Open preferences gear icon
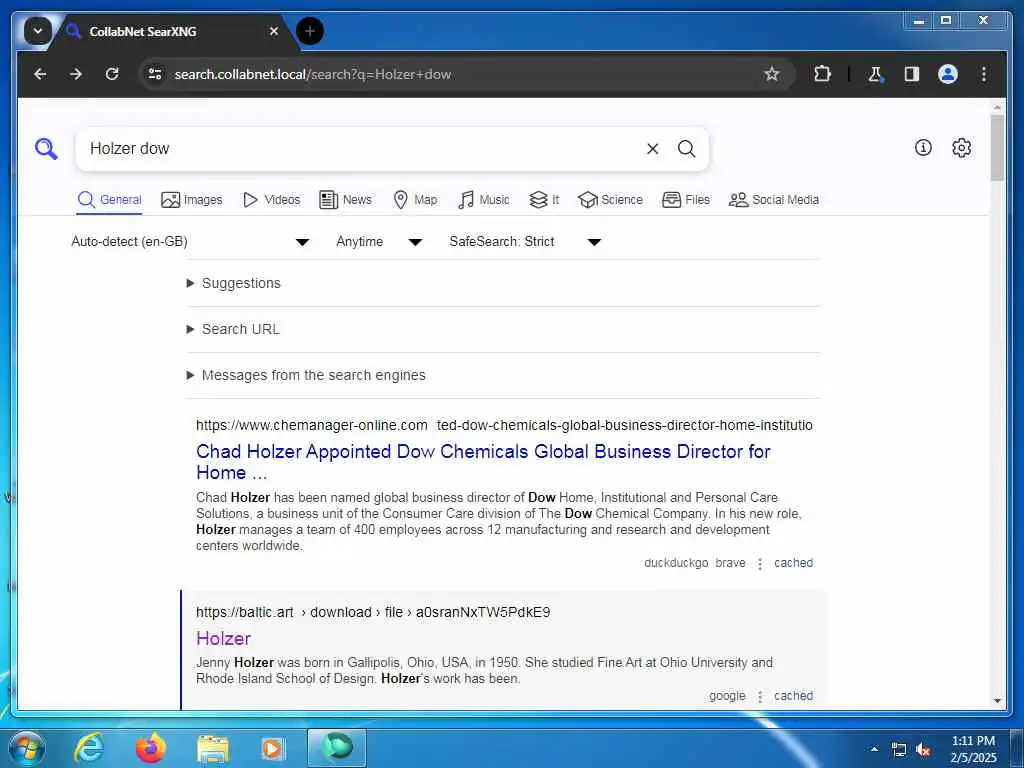The image size is (1024, 768). 961,148
